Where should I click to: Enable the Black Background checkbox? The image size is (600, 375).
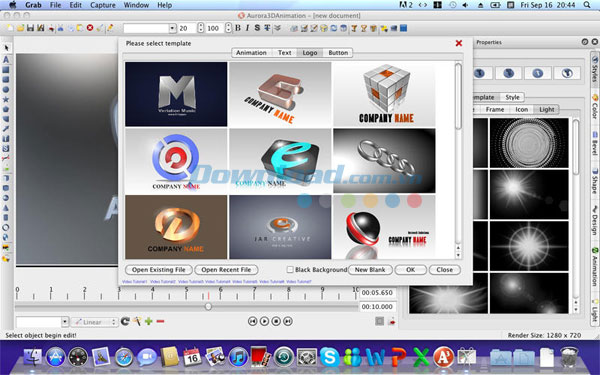pyautogui.click(x=290, y=269)
